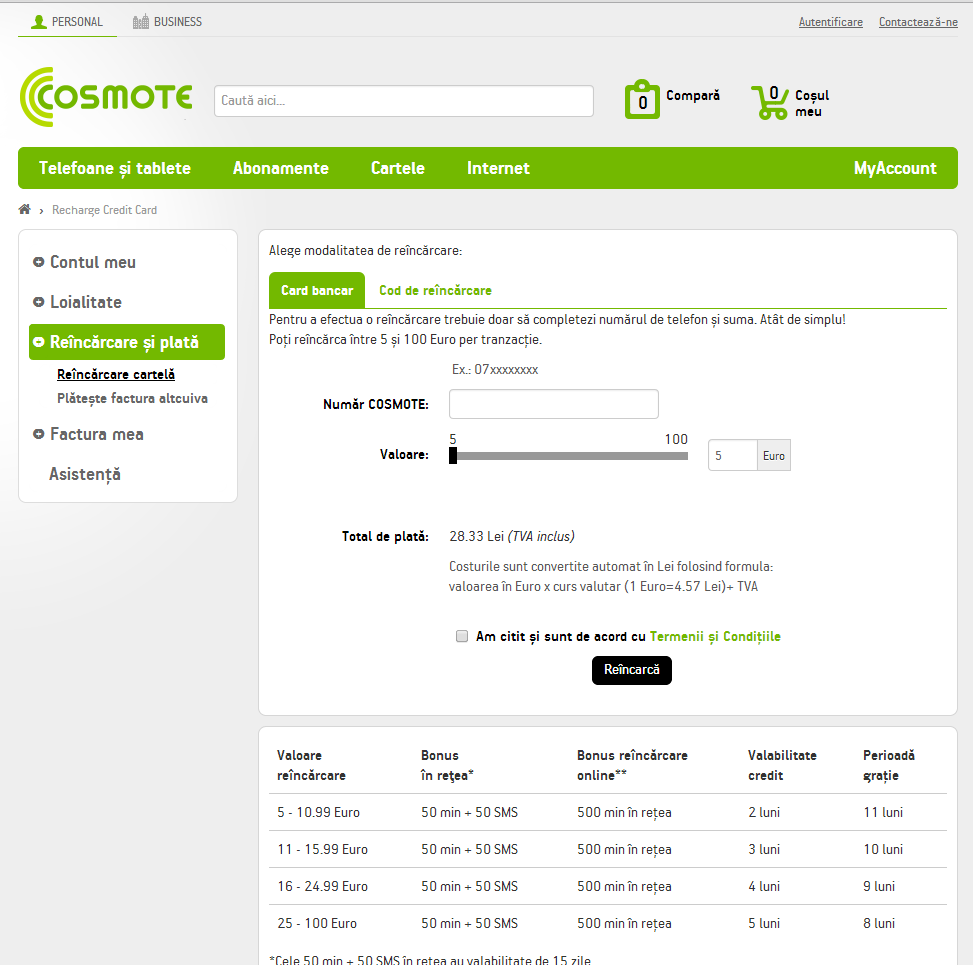This screenshot has width=973, height=965.
Task: Click the Valoare slider handle
Action: (x=453, y=456)
